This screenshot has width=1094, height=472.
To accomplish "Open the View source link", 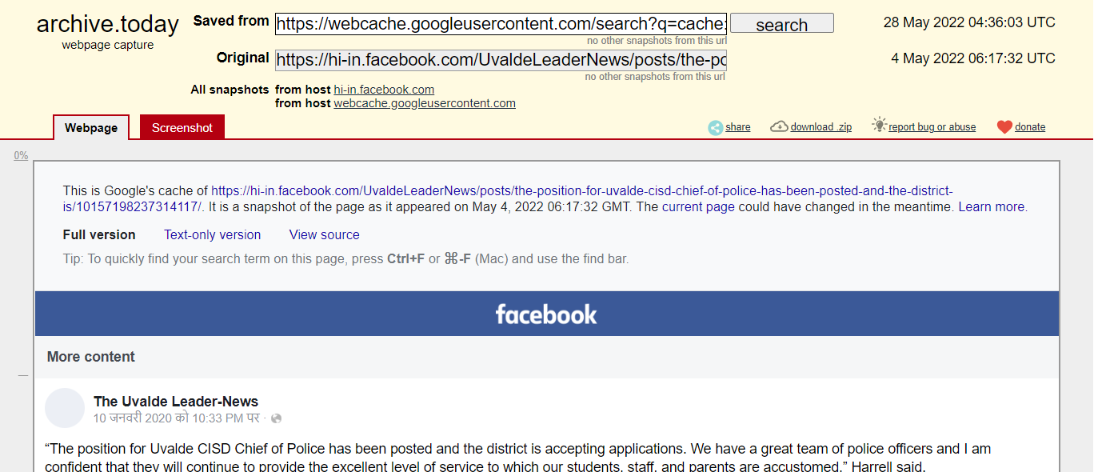I will pos(324,235).
